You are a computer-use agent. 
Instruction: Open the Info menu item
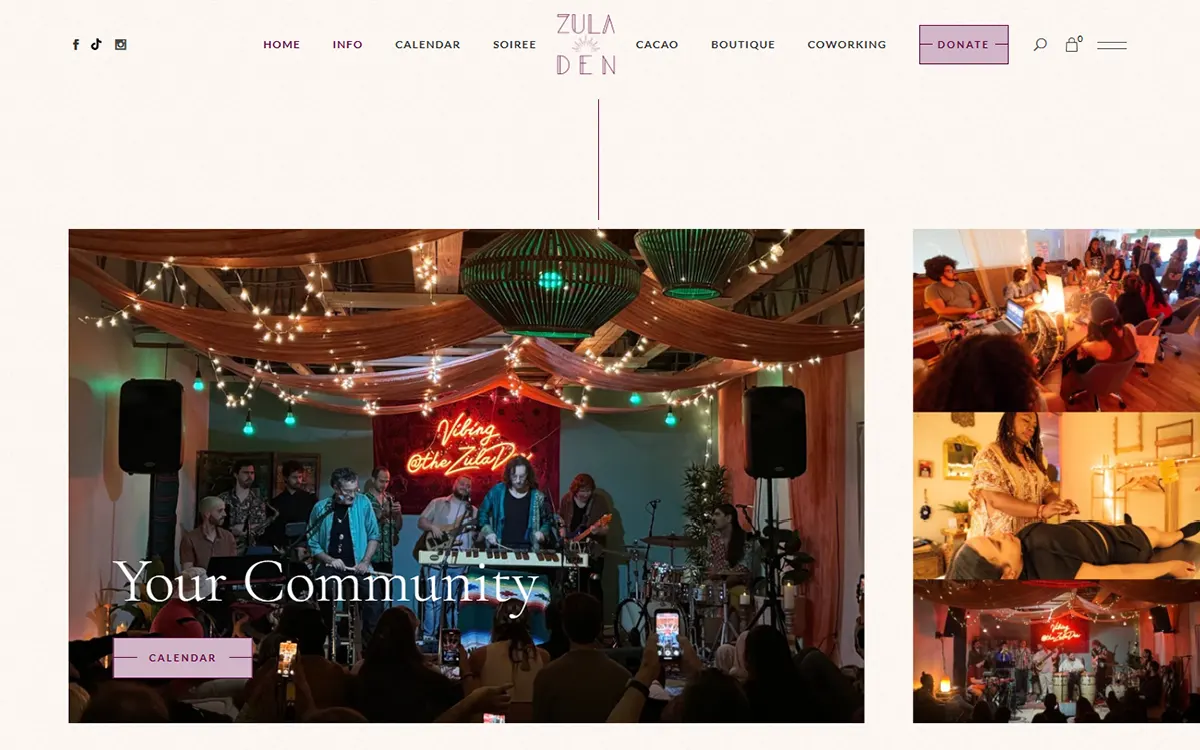coord(348,45)
